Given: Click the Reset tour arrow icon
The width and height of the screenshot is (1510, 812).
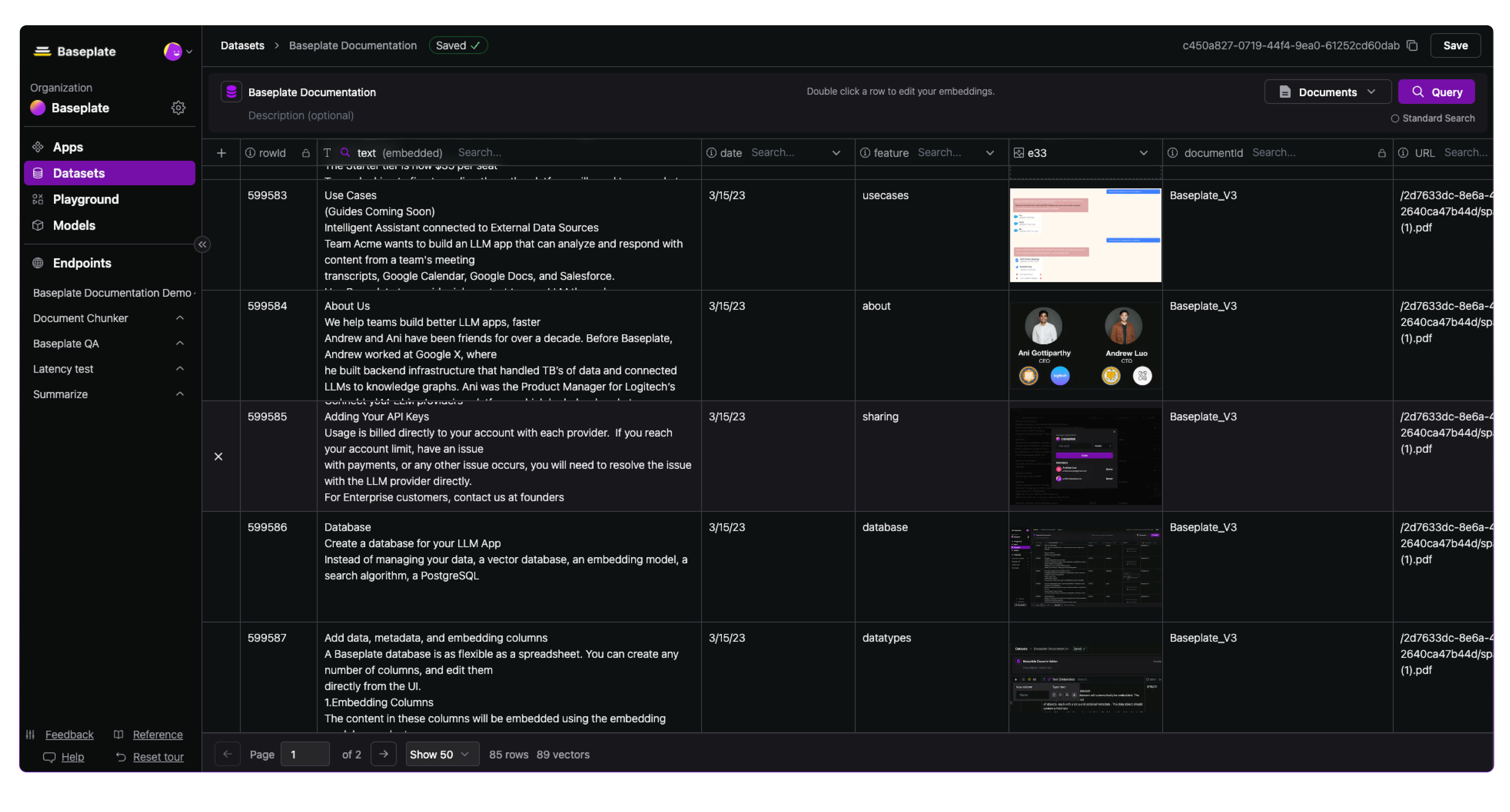Looking at the screenshot, I should [121, 757].
